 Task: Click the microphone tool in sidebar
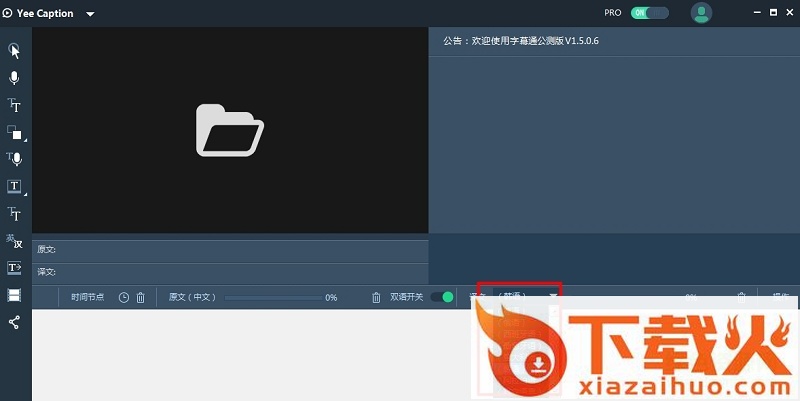tap(14, 78)
